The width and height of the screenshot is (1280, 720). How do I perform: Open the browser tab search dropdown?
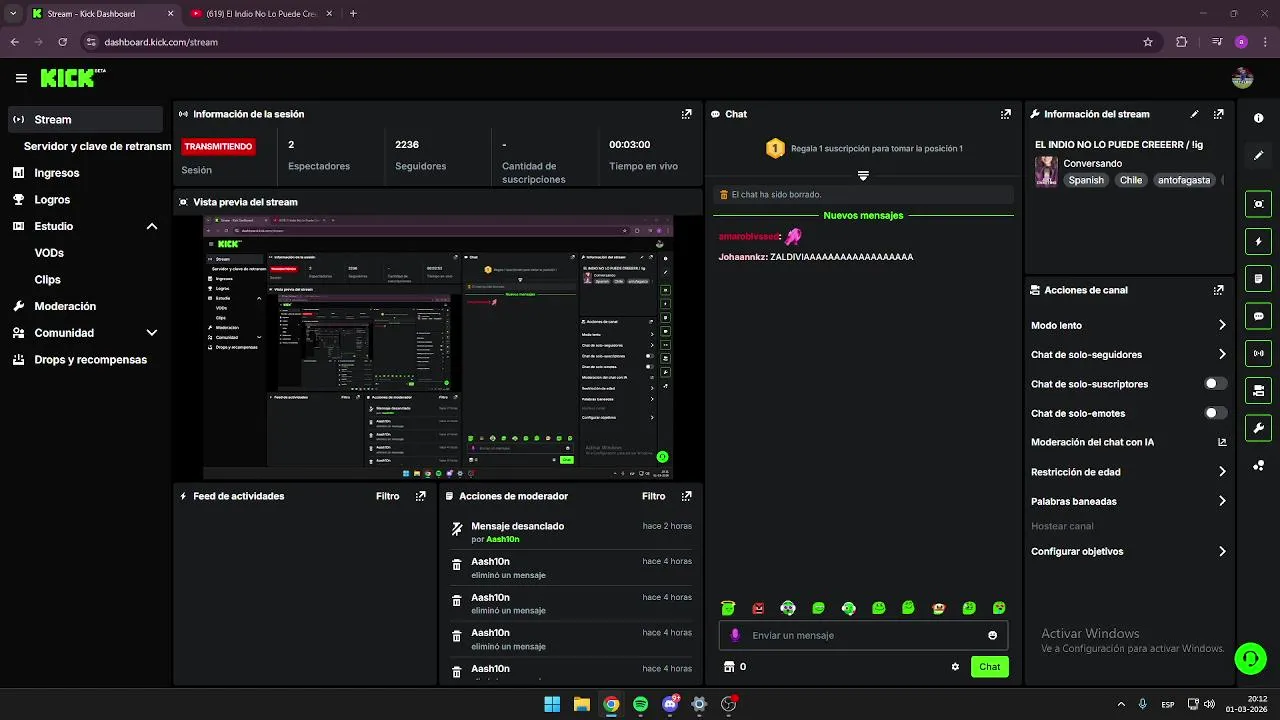pos(12,14)
